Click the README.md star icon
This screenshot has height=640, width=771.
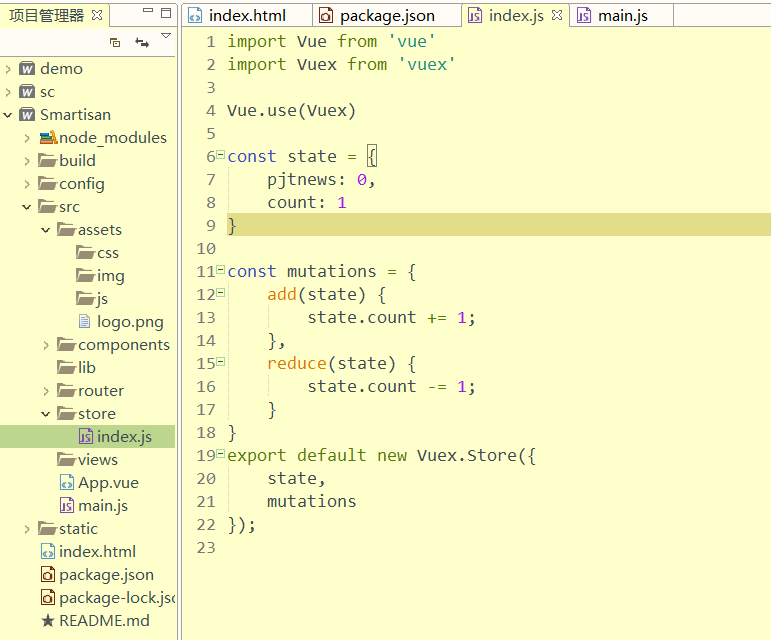pos(48,621)
